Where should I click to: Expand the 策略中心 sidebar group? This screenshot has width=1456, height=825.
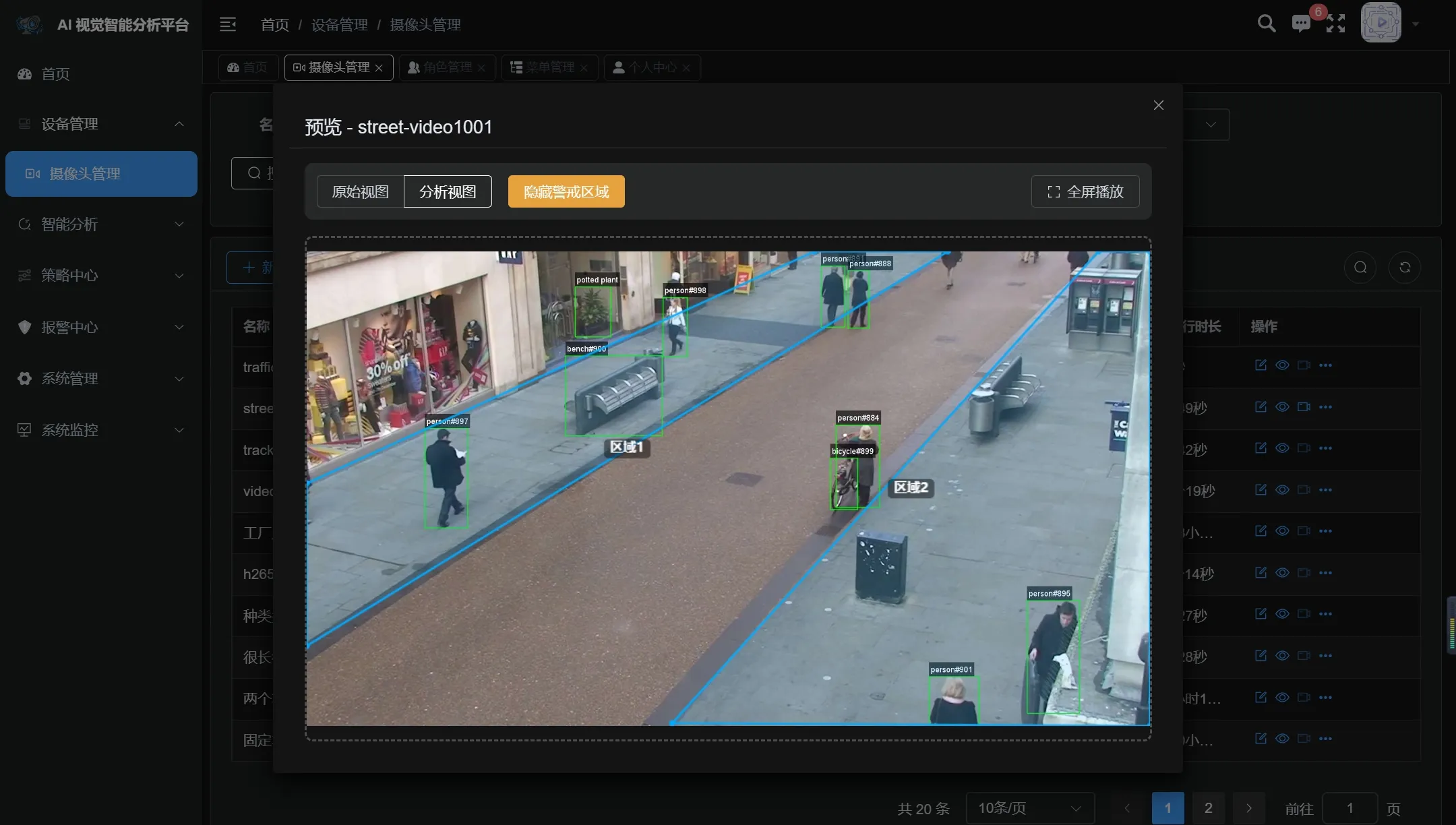101,275
